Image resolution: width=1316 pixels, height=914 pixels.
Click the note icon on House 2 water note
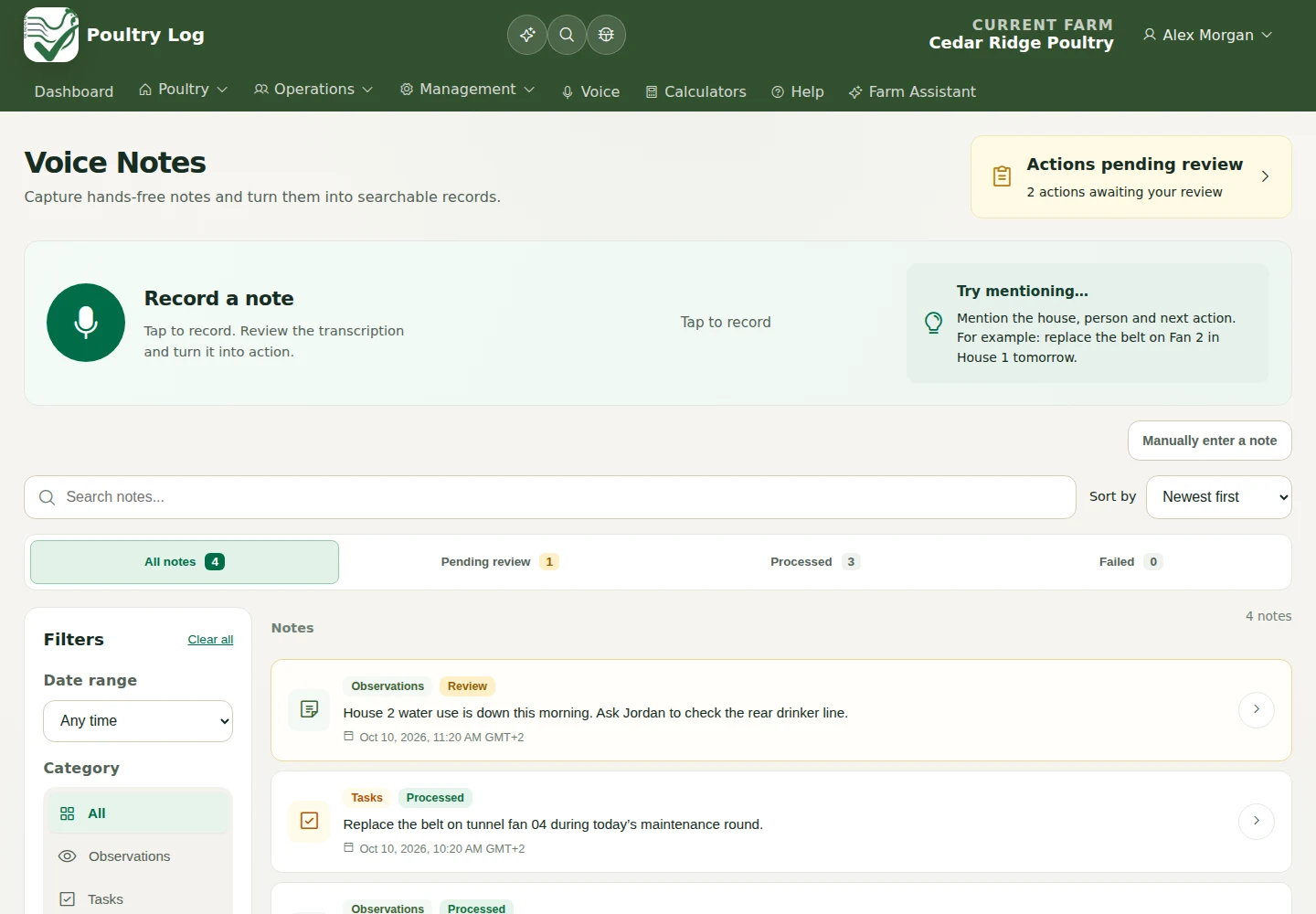point(310,710)
